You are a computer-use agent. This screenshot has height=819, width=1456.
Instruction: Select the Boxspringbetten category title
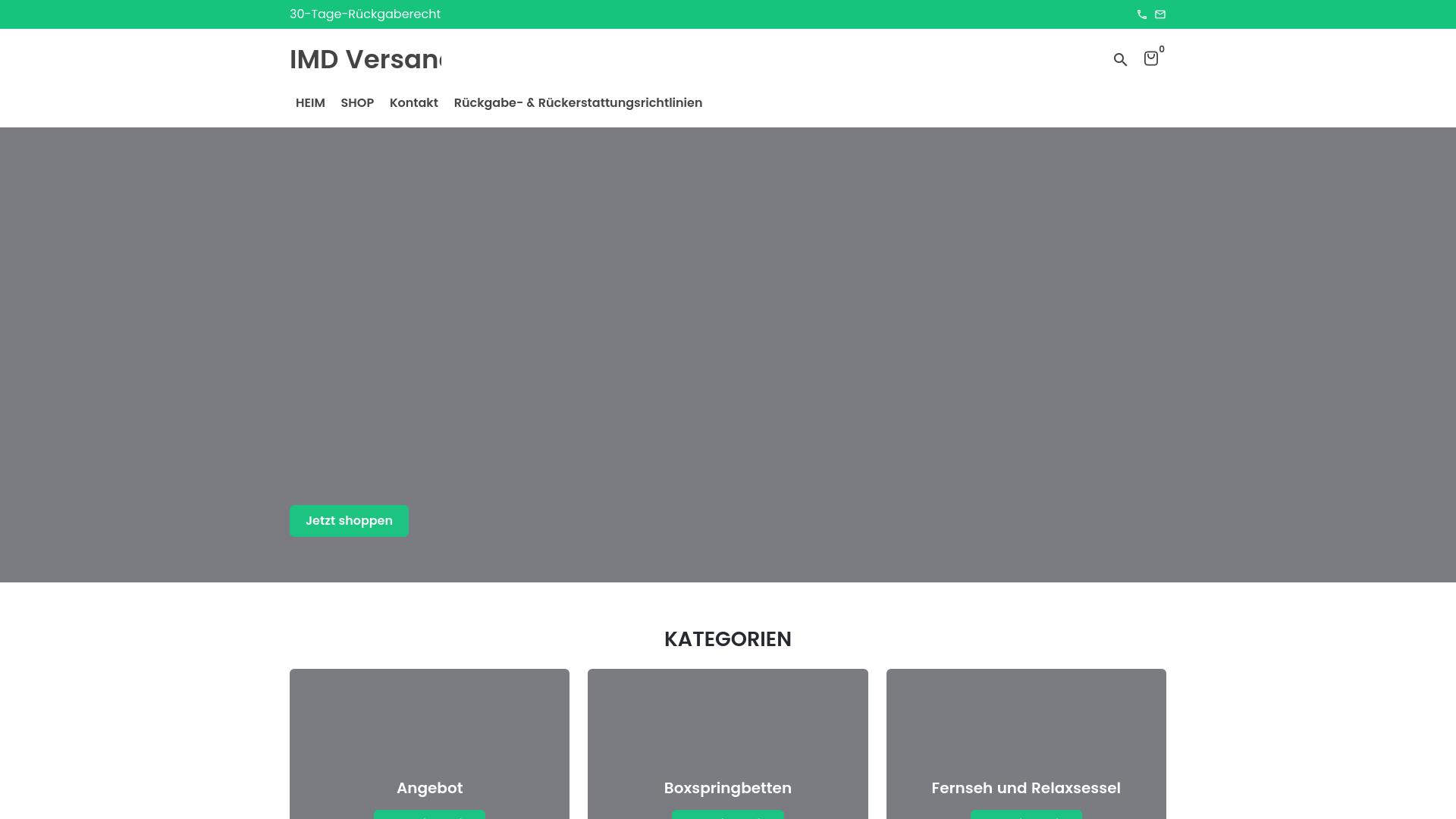pyautogui.click(x=727, y=788)
